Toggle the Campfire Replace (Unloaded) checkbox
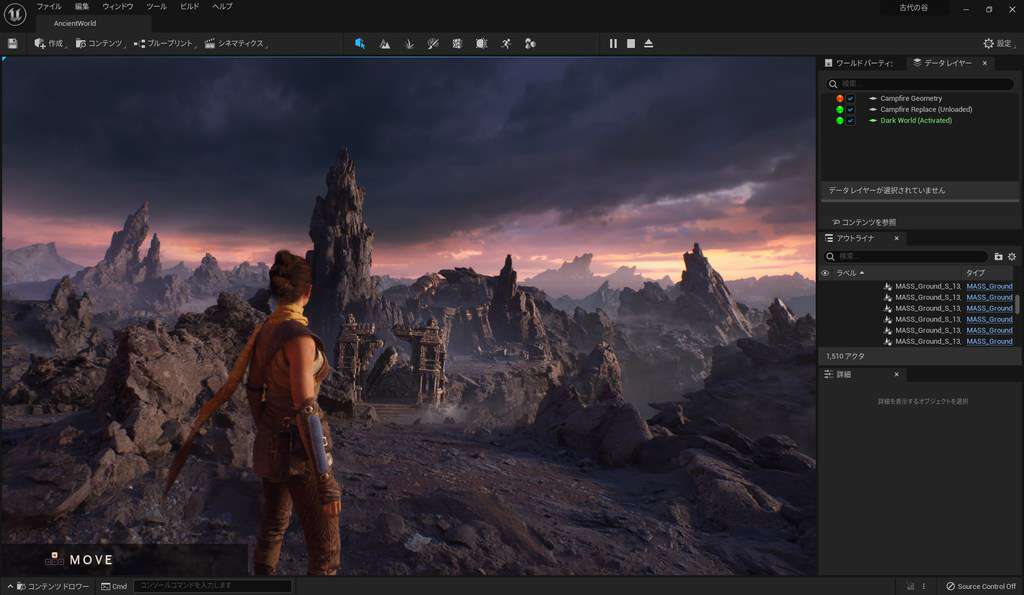Viewport: 1024px width, 595px height. click(x=850, y=110)
